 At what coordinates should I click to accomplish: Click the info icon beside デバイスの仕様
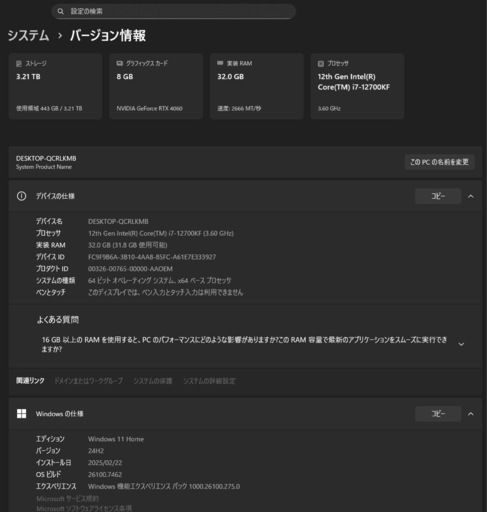coord(22,196)
